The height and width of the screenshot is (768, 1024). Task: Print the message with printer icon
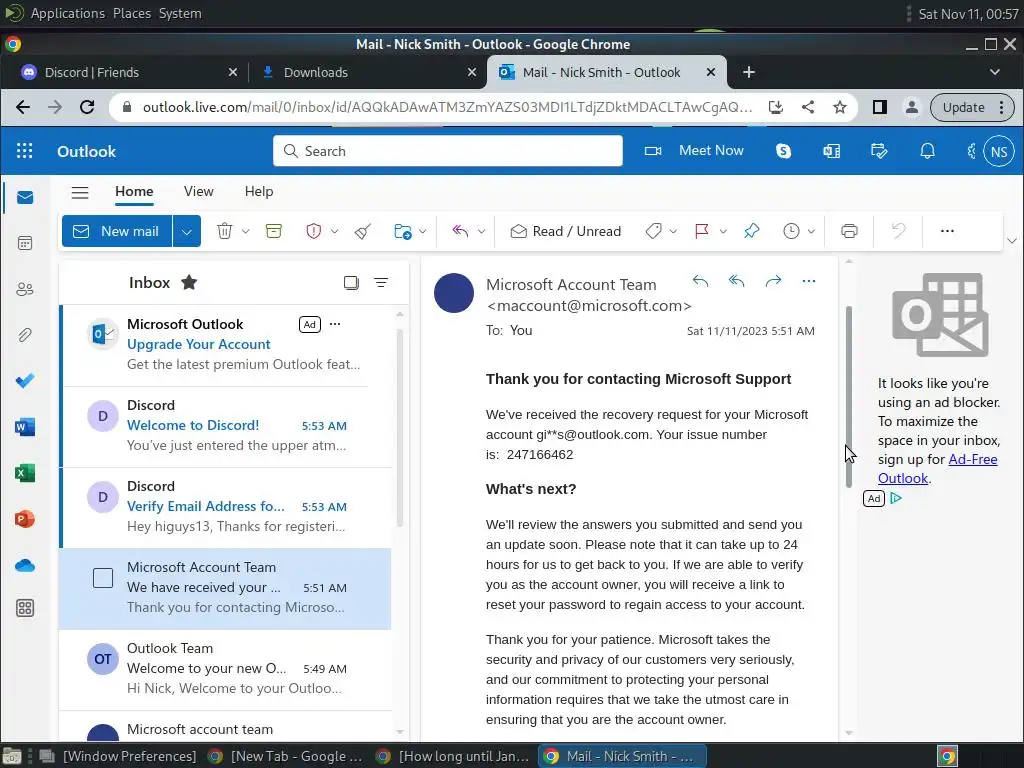[849, 231]
